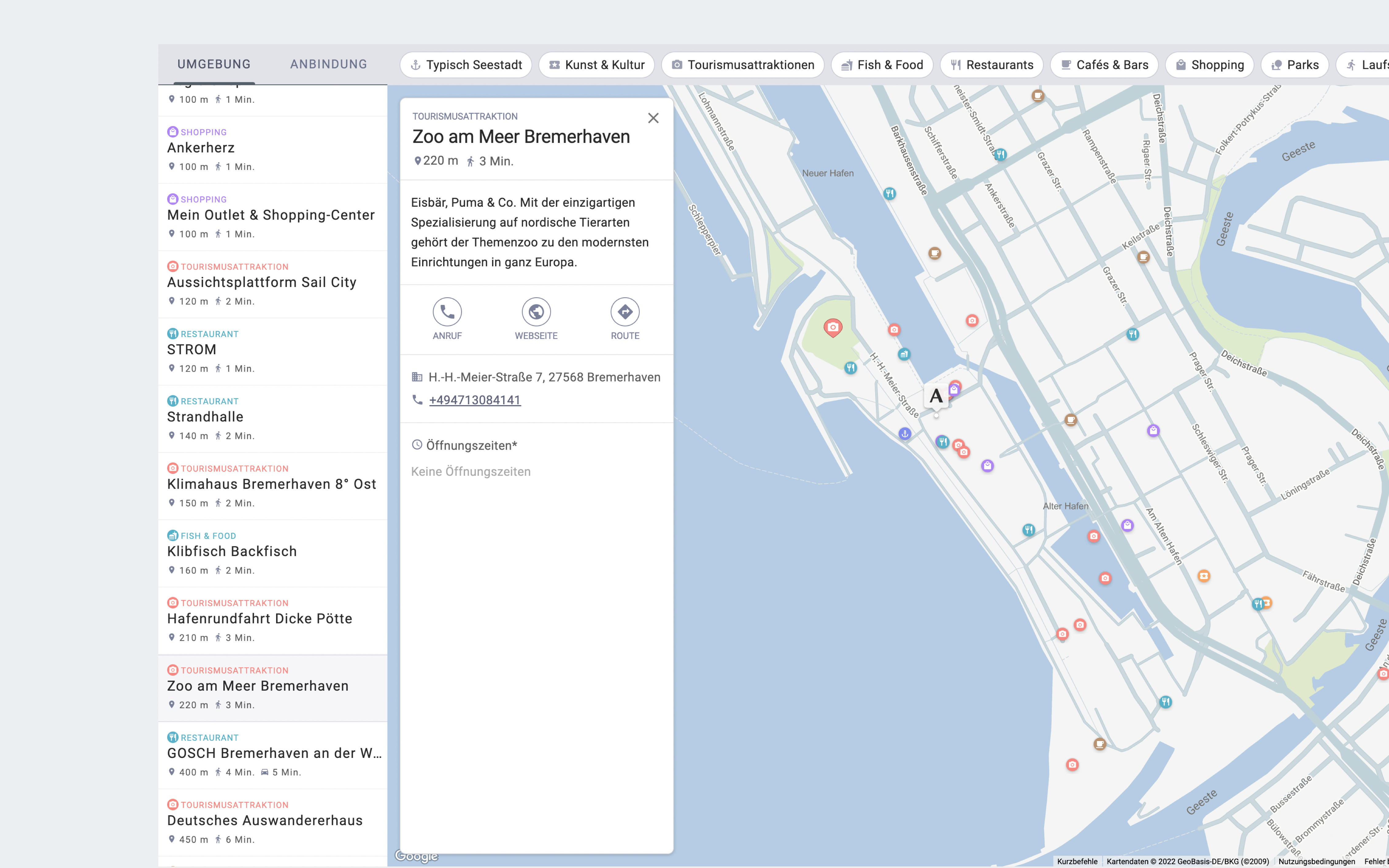Viewport: 1389px width, 868px height.
Task: Switch to the Anbindung tab
Action: coord(329,64)
